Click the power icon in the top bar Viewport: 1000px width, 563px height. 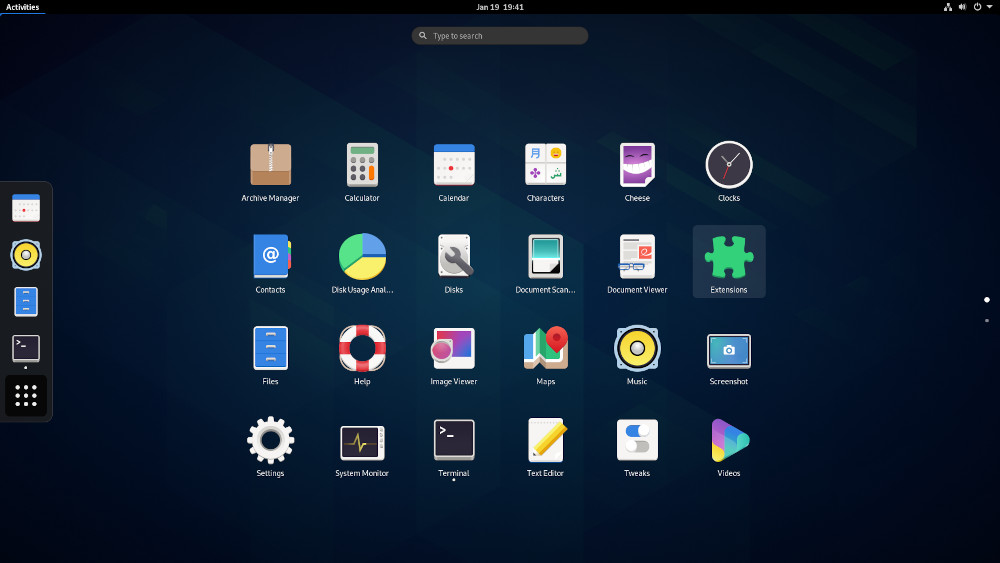tap(977, 7)
